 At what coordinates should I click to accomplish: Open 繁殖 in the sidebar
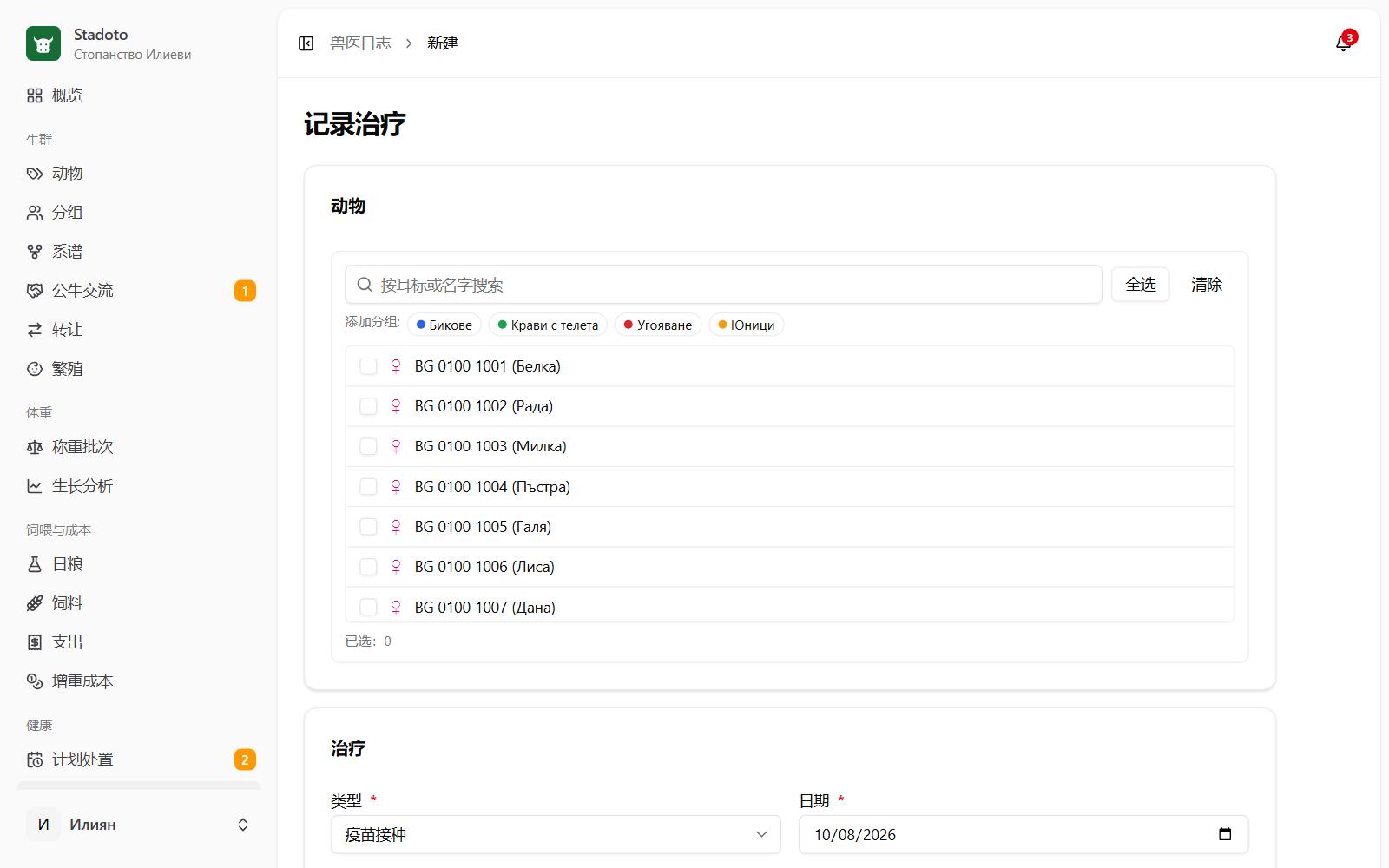pos(139,369)
